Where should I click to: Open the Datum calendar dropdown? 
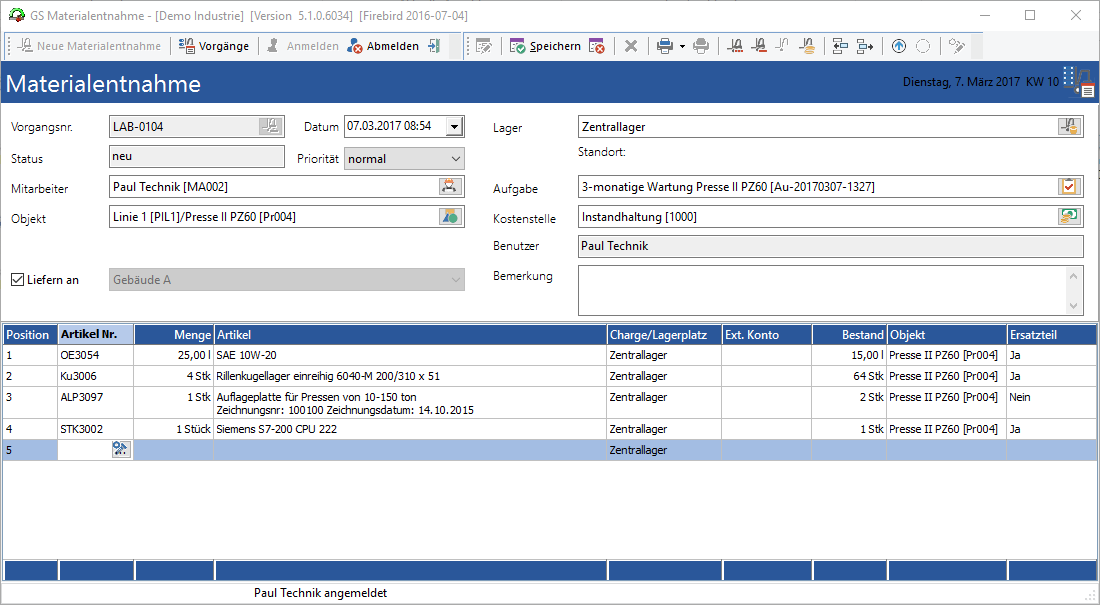(455, 127)
